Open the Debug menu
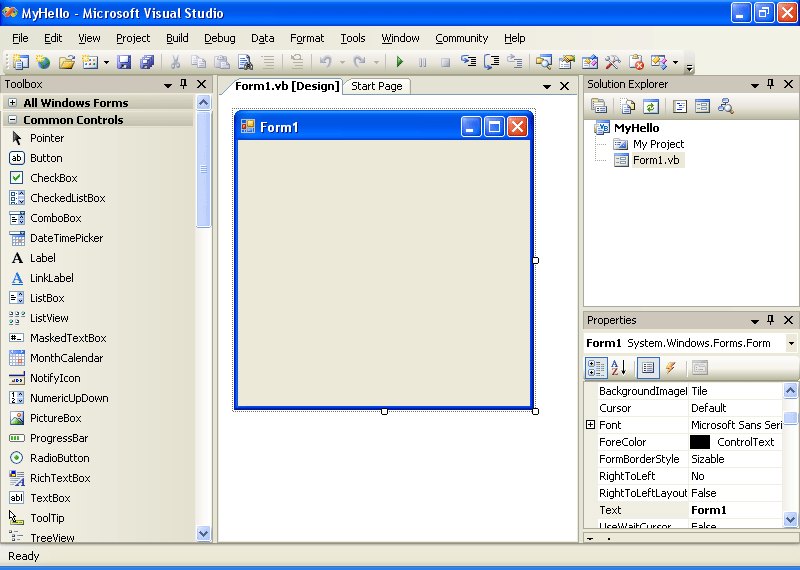Viewport: 800px width, 570px height. click(219, 38)
